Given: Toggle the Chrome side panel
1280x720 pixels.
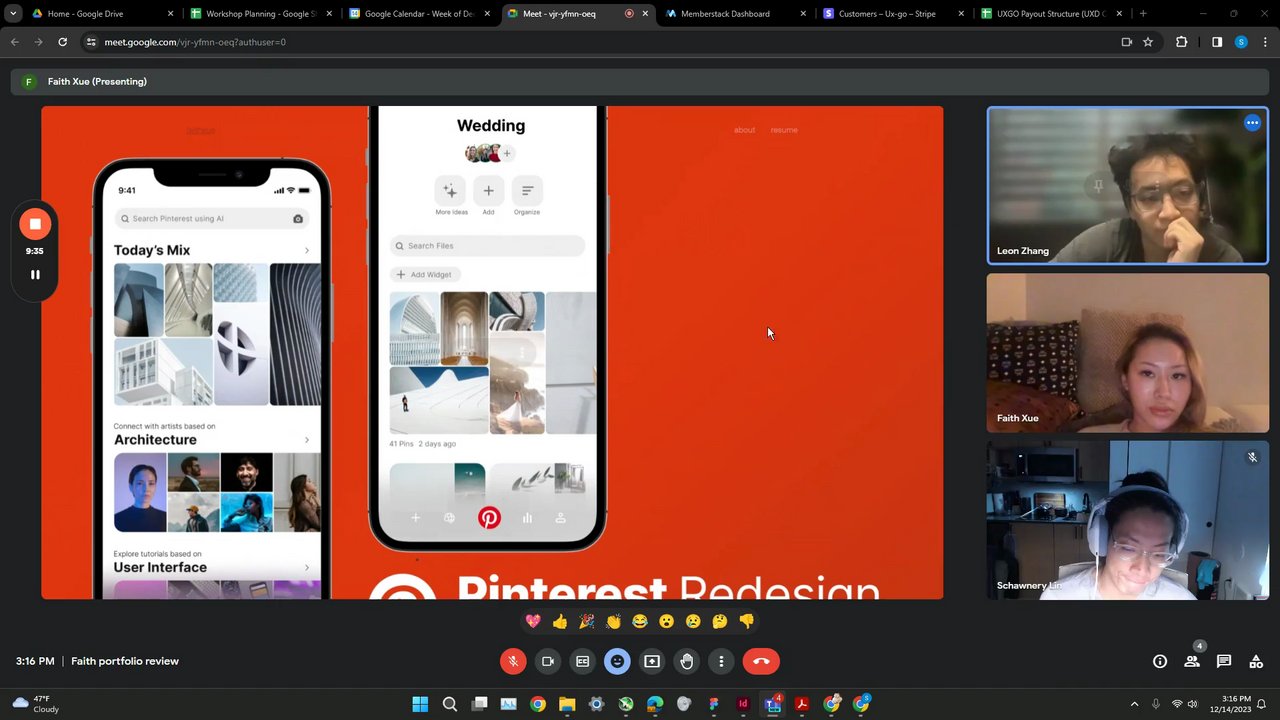Looking at the screenshot, I should pyautogui.click(x=1217, y=42).
